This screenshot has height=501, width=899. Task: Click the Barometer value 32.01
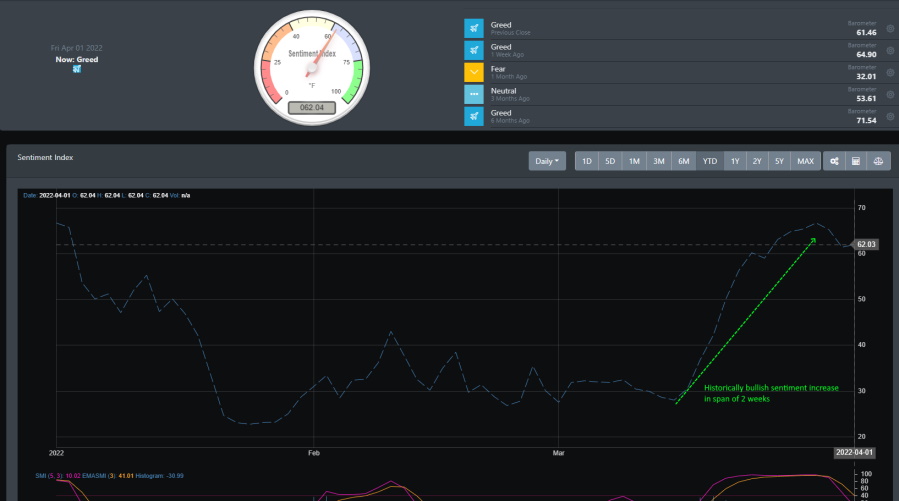point(866,76)
